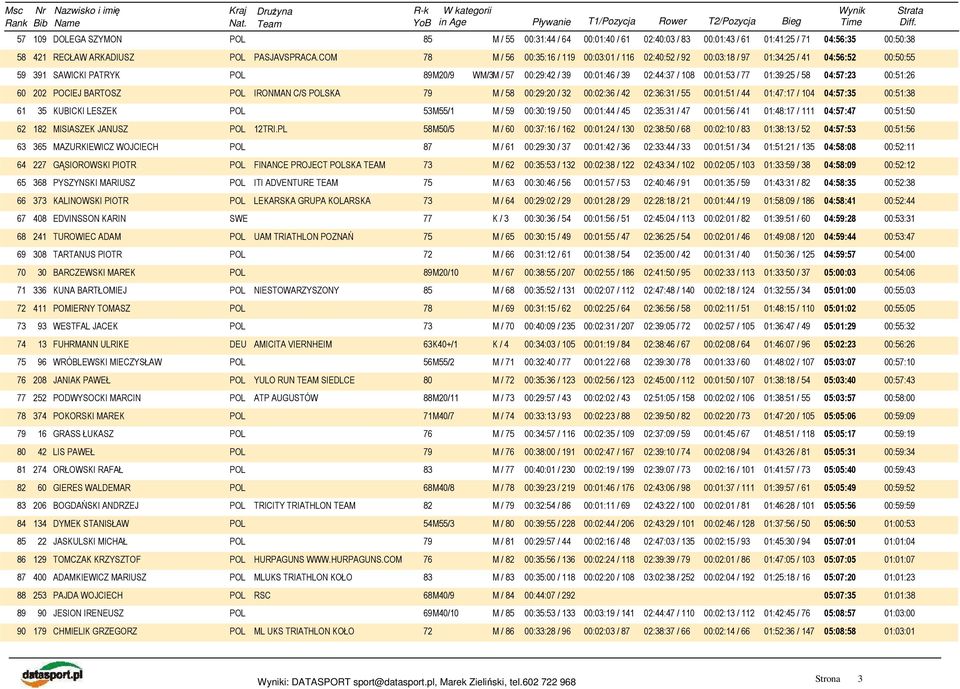
Task: Click nationality SWE
Action: (238, 218)
